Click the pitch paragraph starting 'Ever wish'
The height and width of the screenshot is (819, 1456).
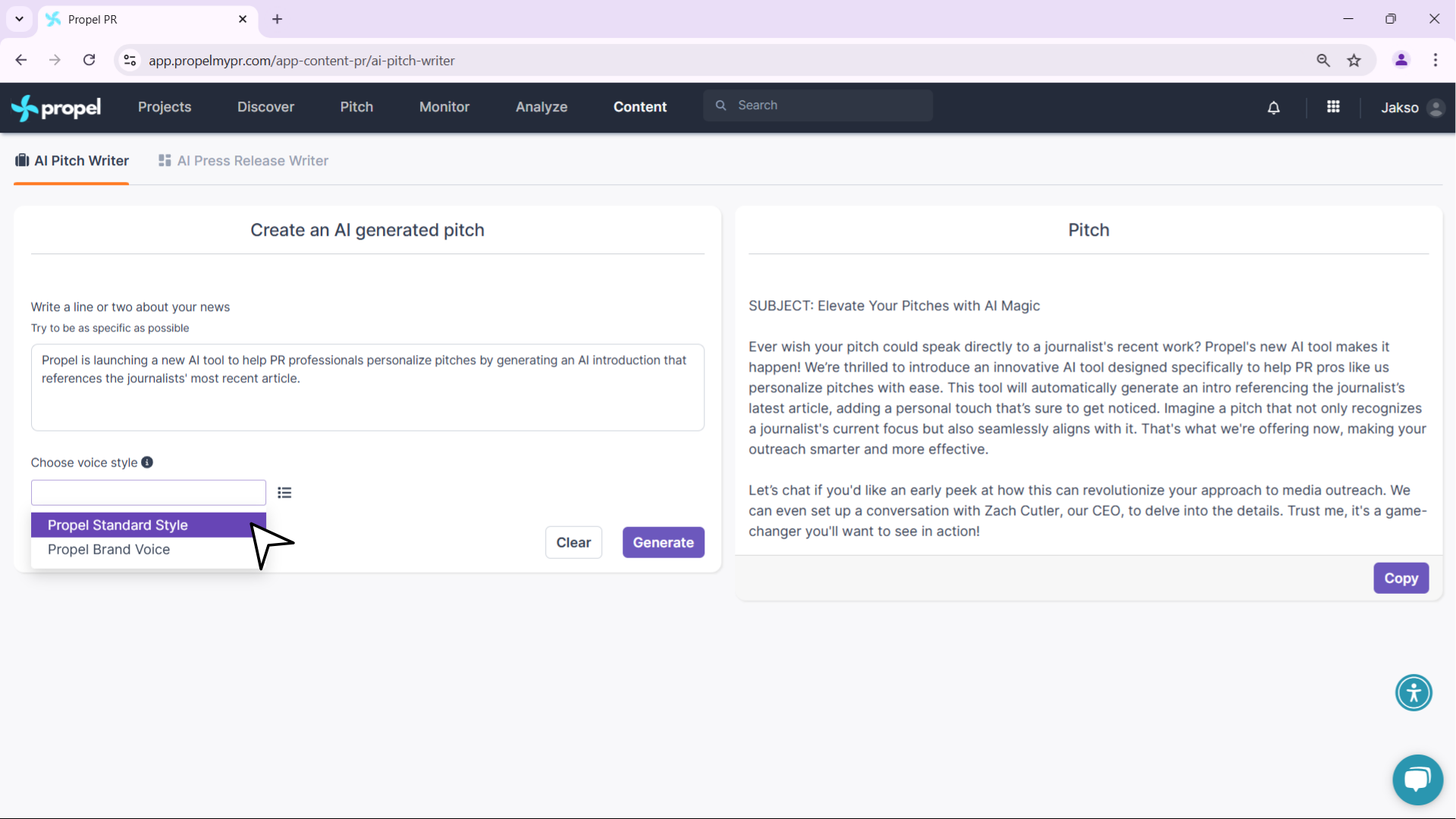1088,398
